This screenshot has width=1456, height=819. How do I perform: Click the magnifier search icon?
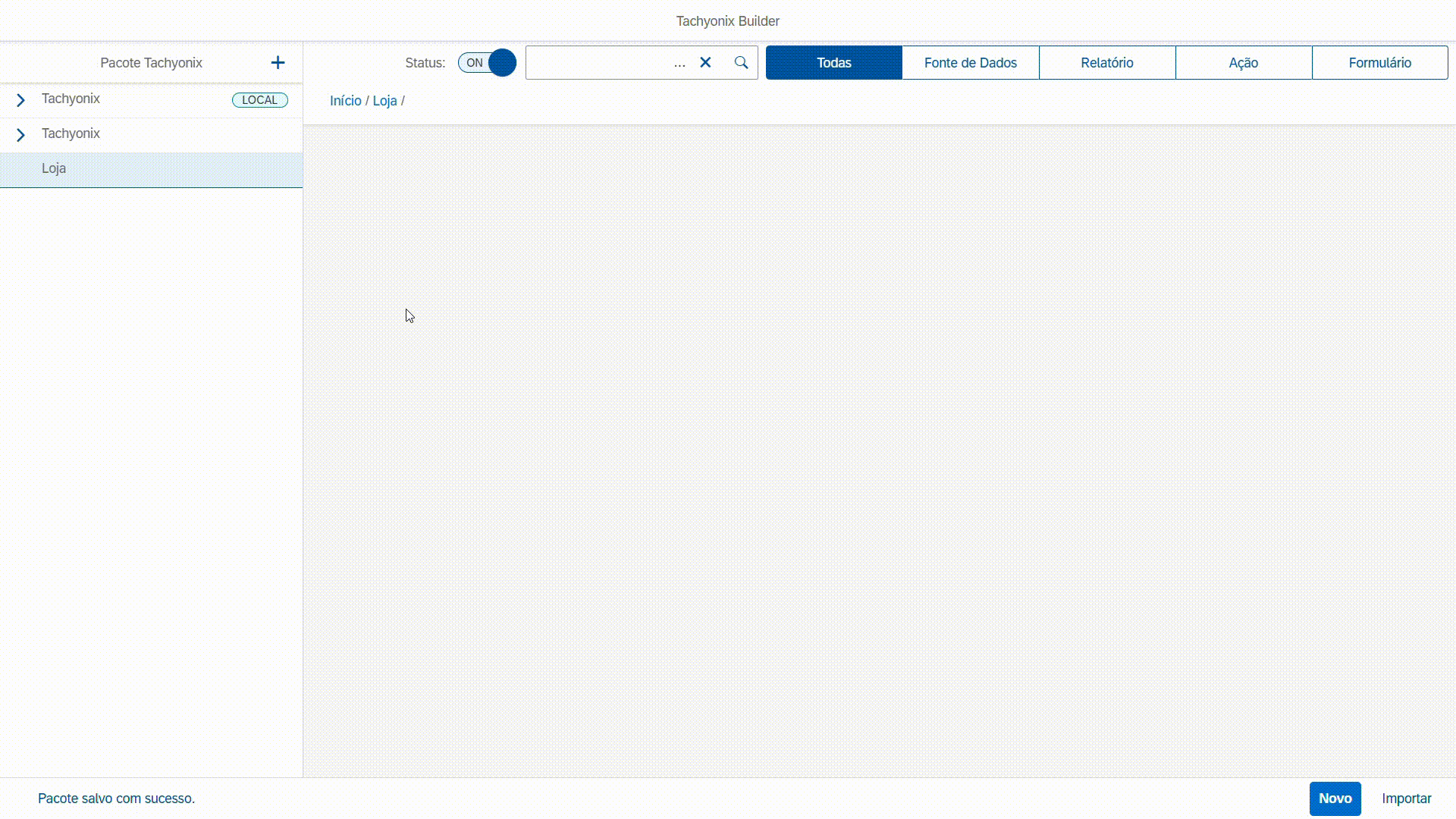coord(741,63)
